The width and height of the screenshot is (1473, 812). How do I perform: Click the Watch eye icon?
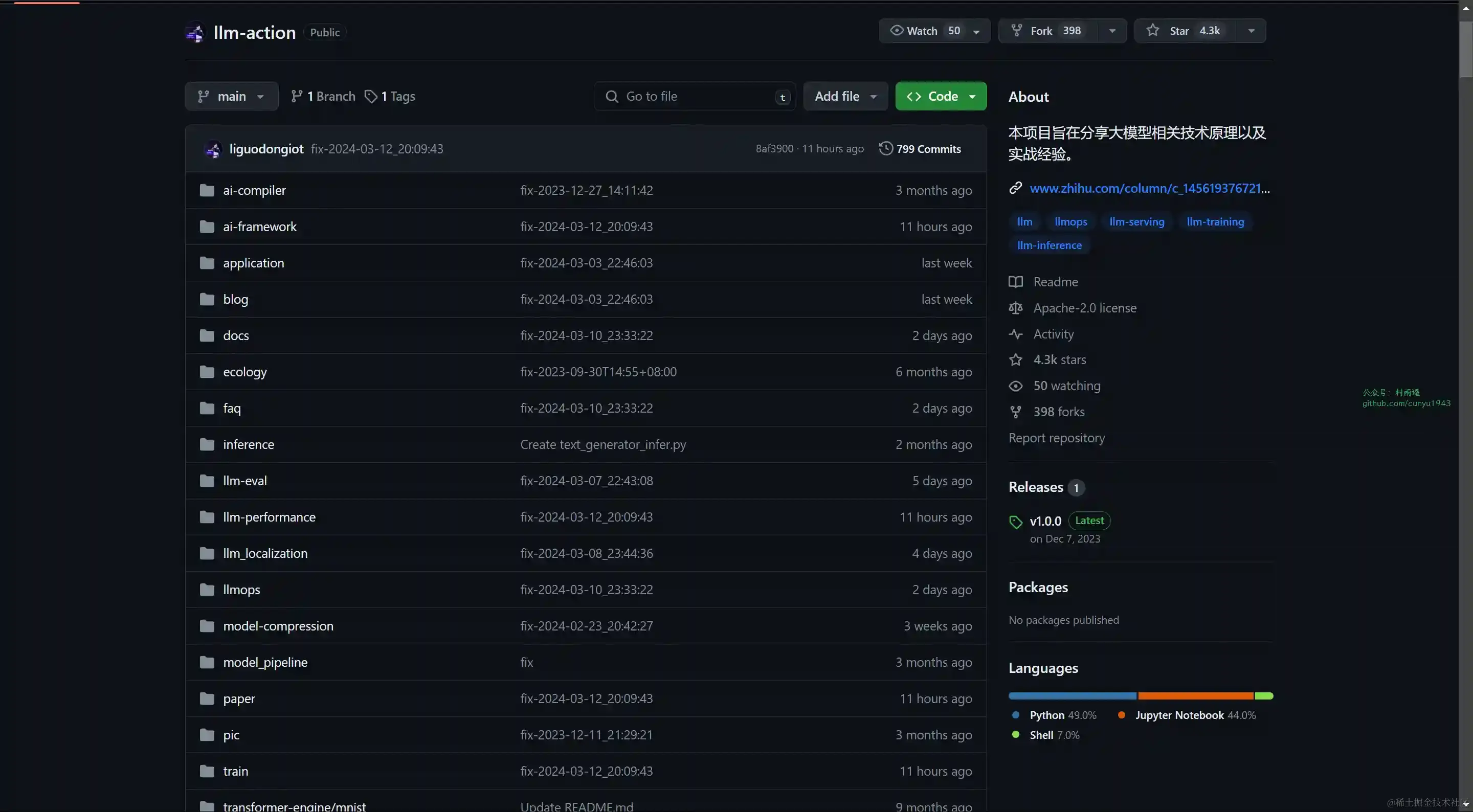pyautogui.click(x=897, y=30)
